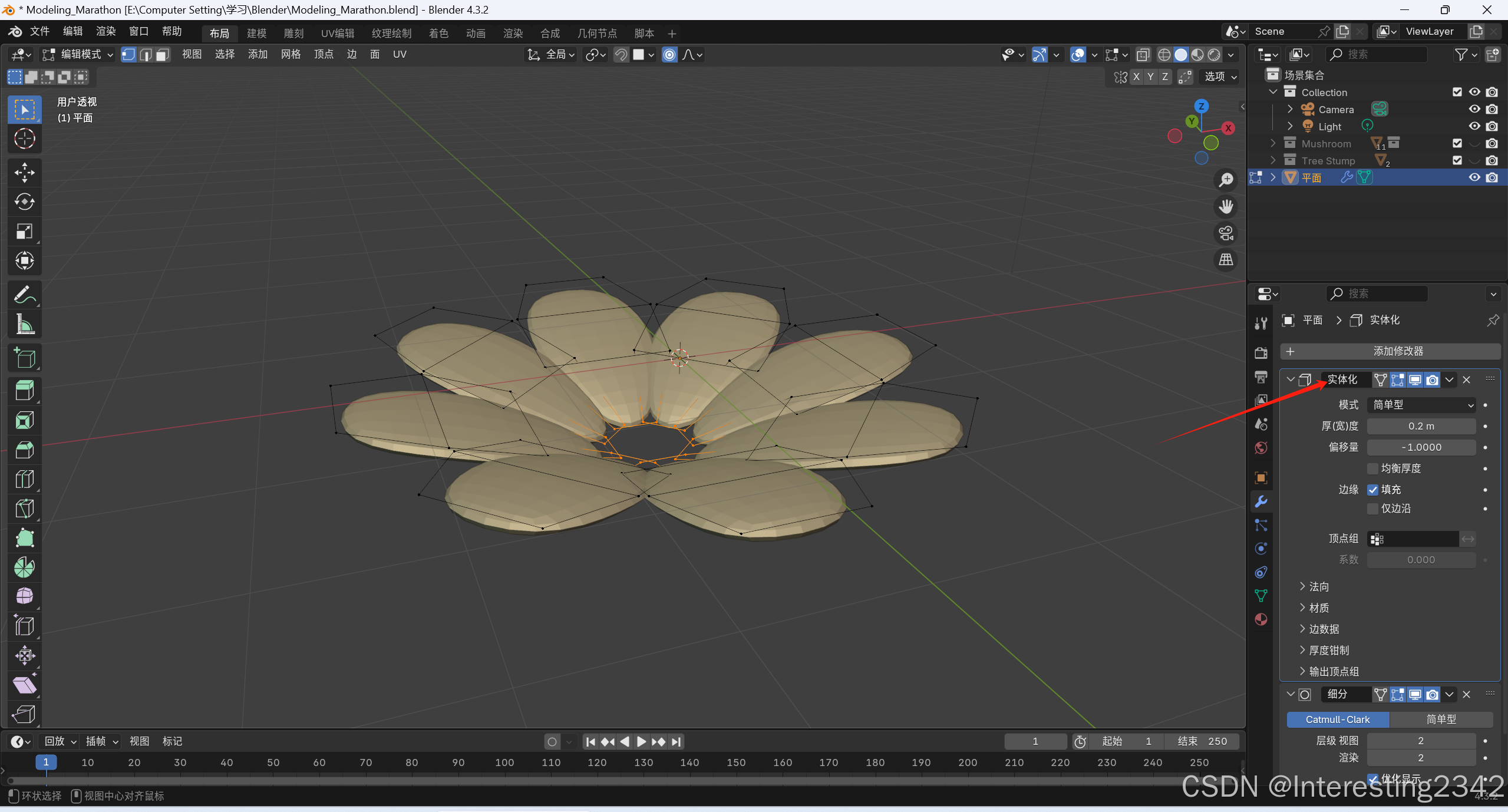Switch to the UV编辑 workspace tab
This screenshot has width=1508, height=812.
tap(337, 34)
